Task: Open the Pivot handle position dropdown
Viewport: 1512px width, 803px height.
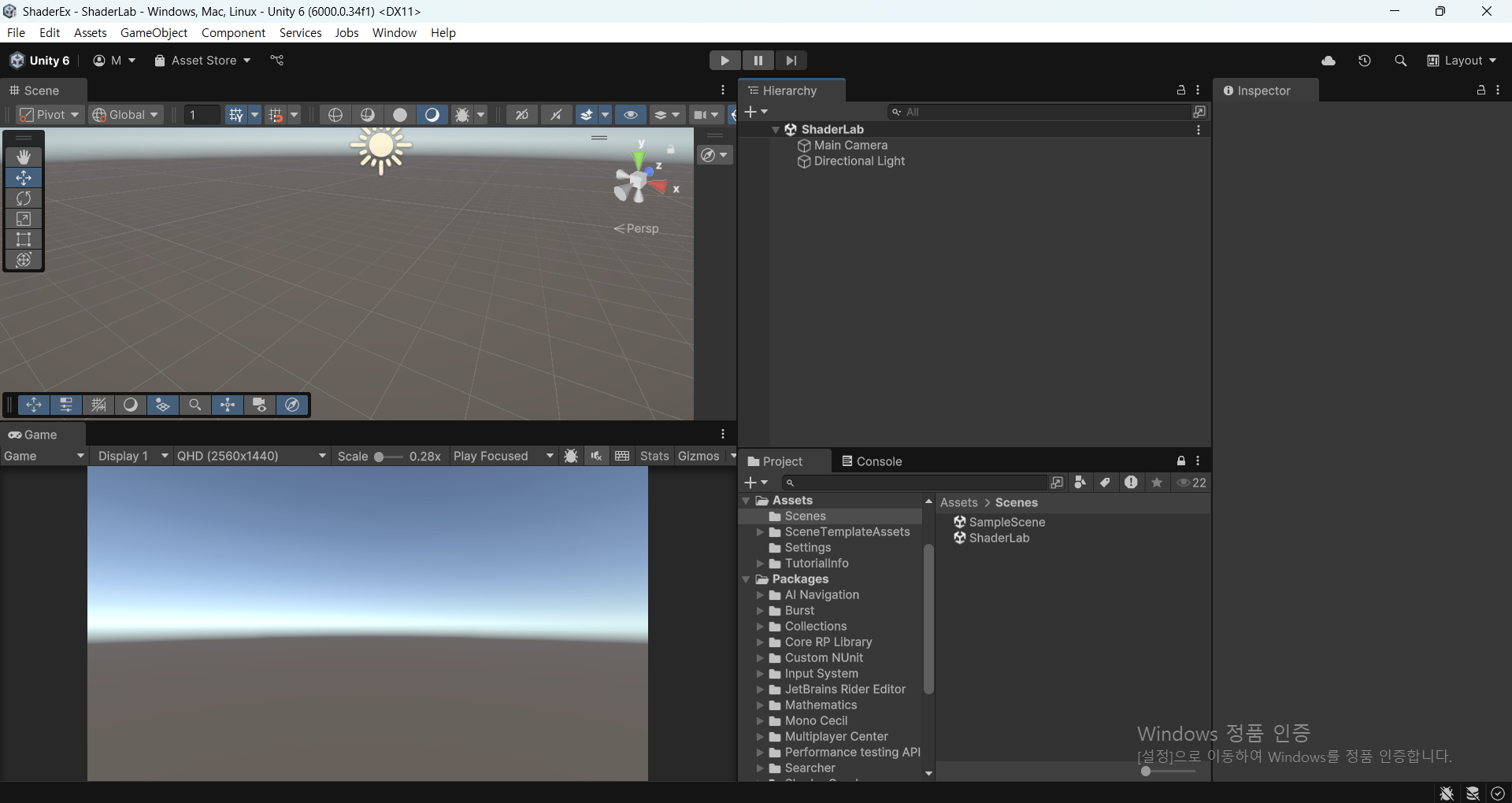Action: click(x=50, y=115)
